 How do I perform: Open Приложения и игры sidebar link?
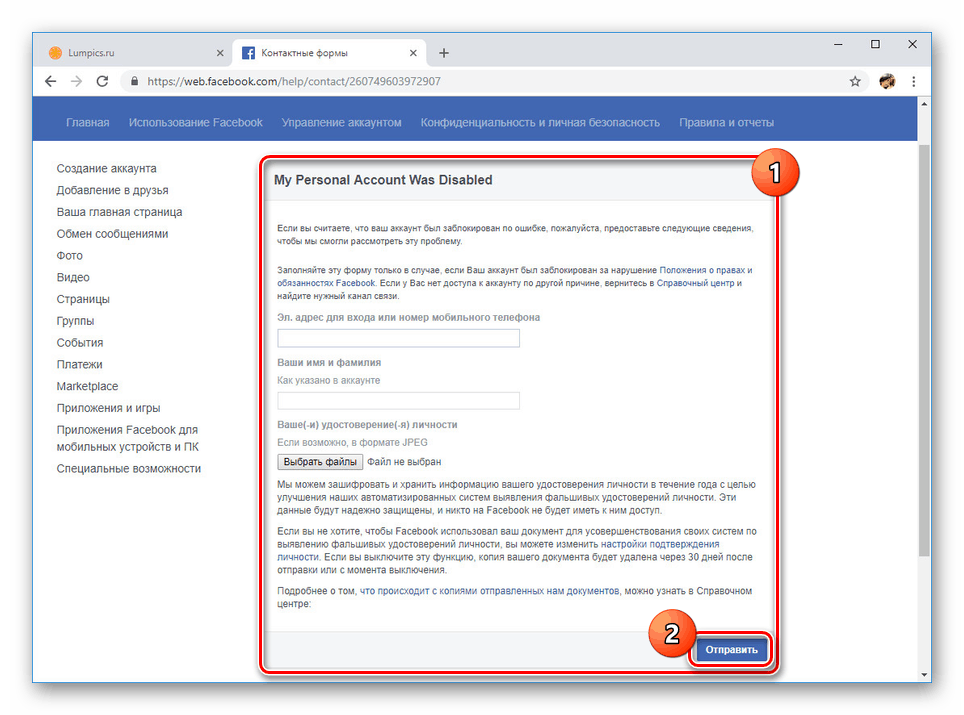[x=108, y=408]
